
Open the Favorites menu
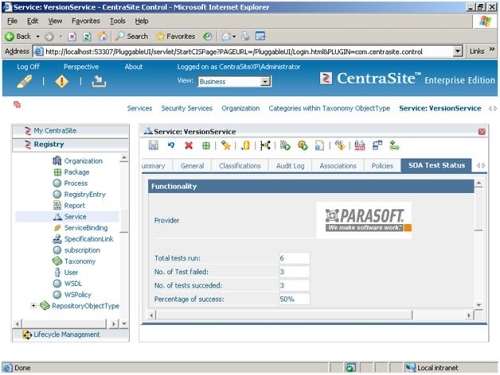(x=86, y=21)
